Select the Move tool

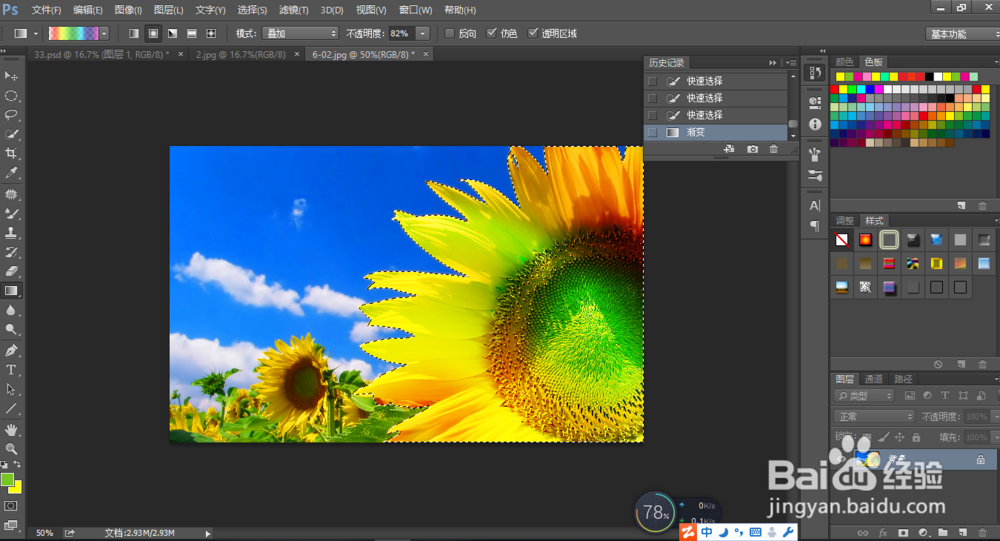[11, 76]
